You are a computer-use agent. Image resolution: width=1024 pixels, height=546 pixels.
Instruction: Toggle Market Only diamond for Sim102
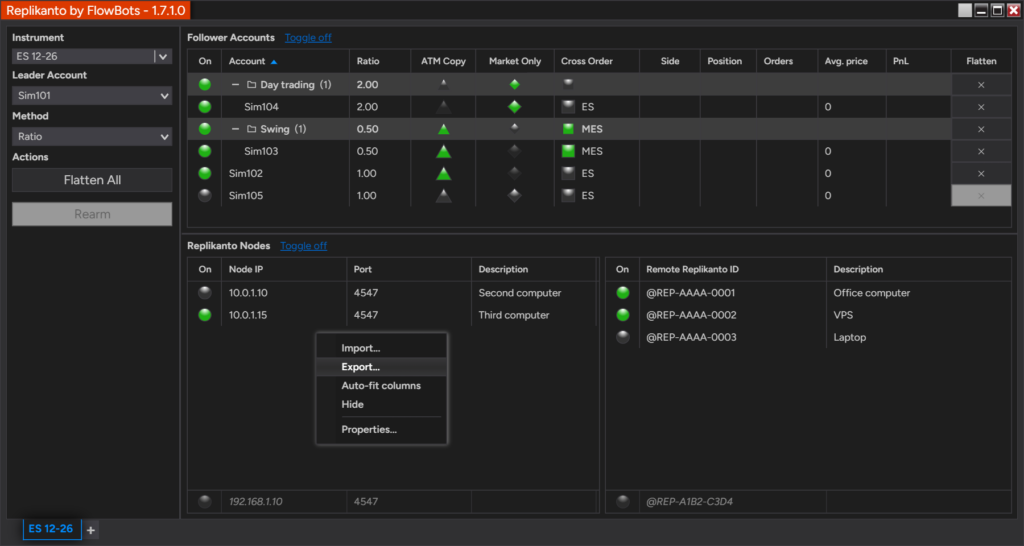pos(515,174)
